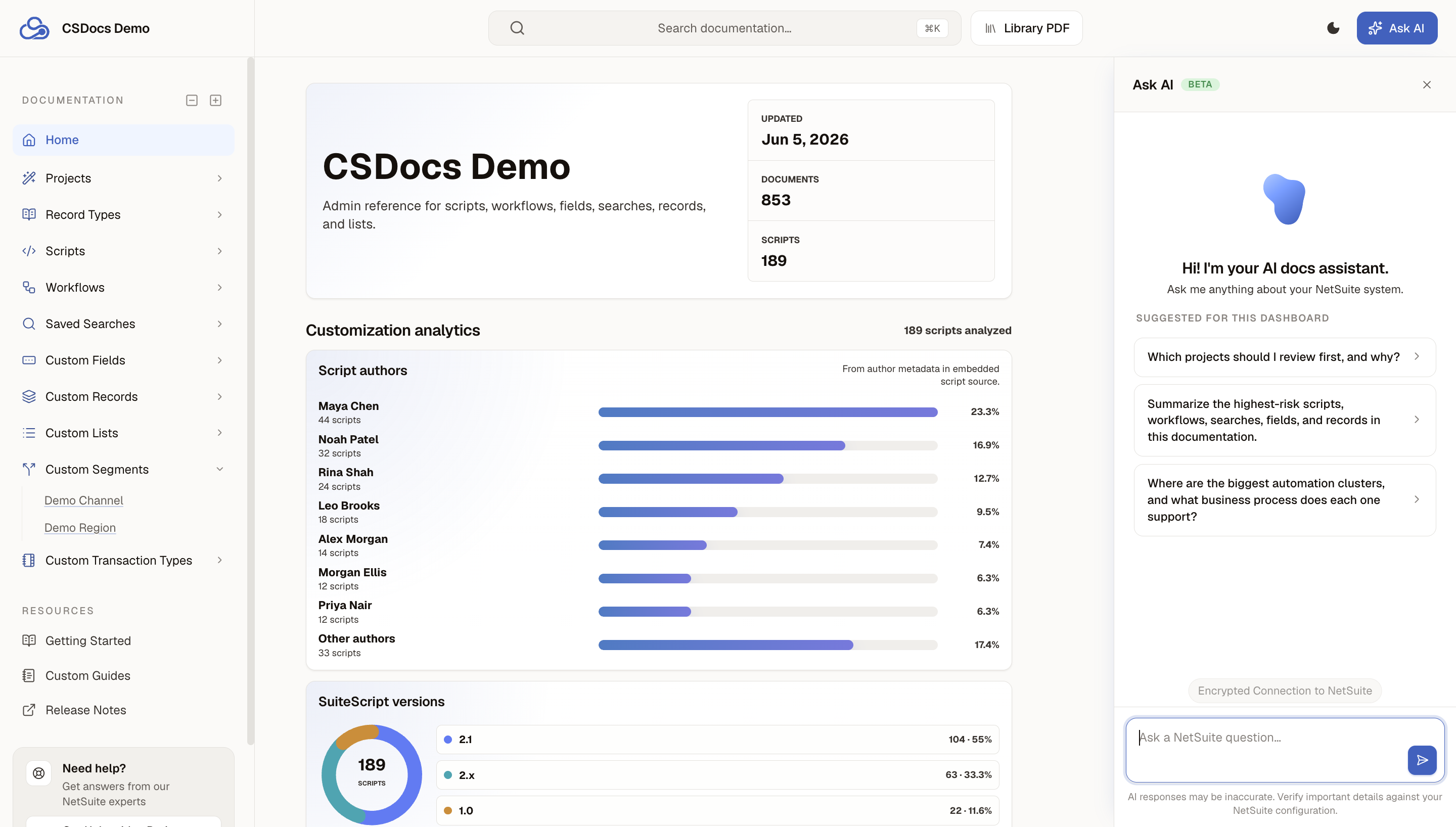1456x827 pixels.
Task: Expand the Workflows section chevron
Action: [220, 288]
